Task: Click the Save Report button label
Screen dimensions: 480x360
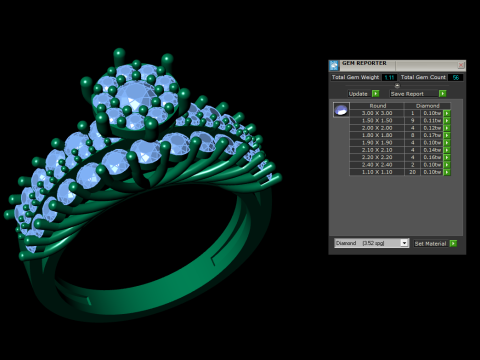Action: click(x=407, y=94)
